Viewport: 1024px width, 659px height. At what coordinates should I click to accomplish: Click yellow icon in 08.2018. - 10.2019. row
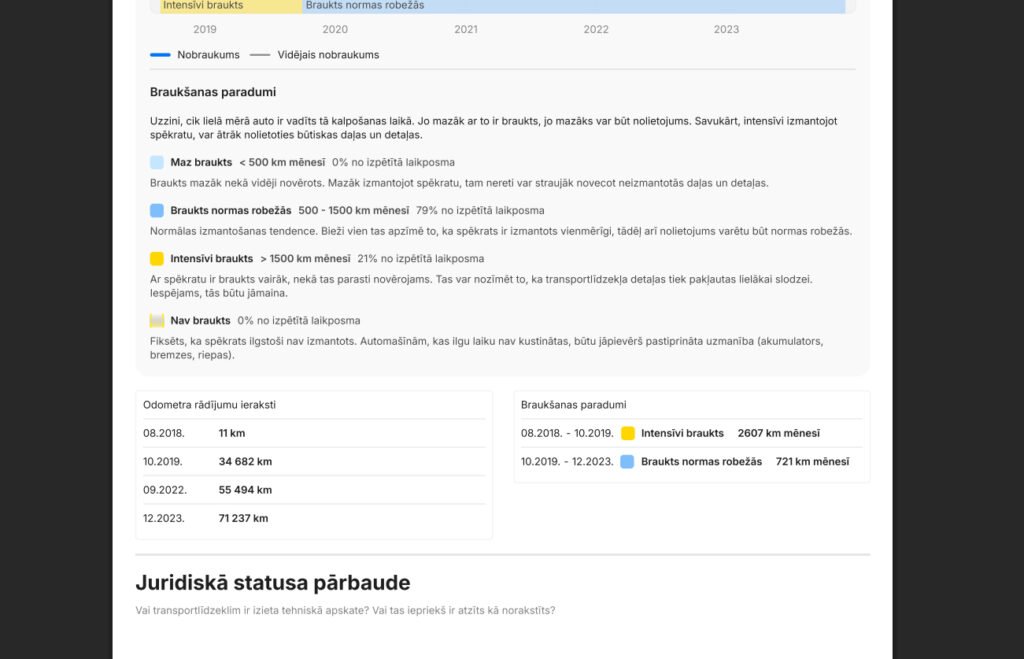[628, 434]
